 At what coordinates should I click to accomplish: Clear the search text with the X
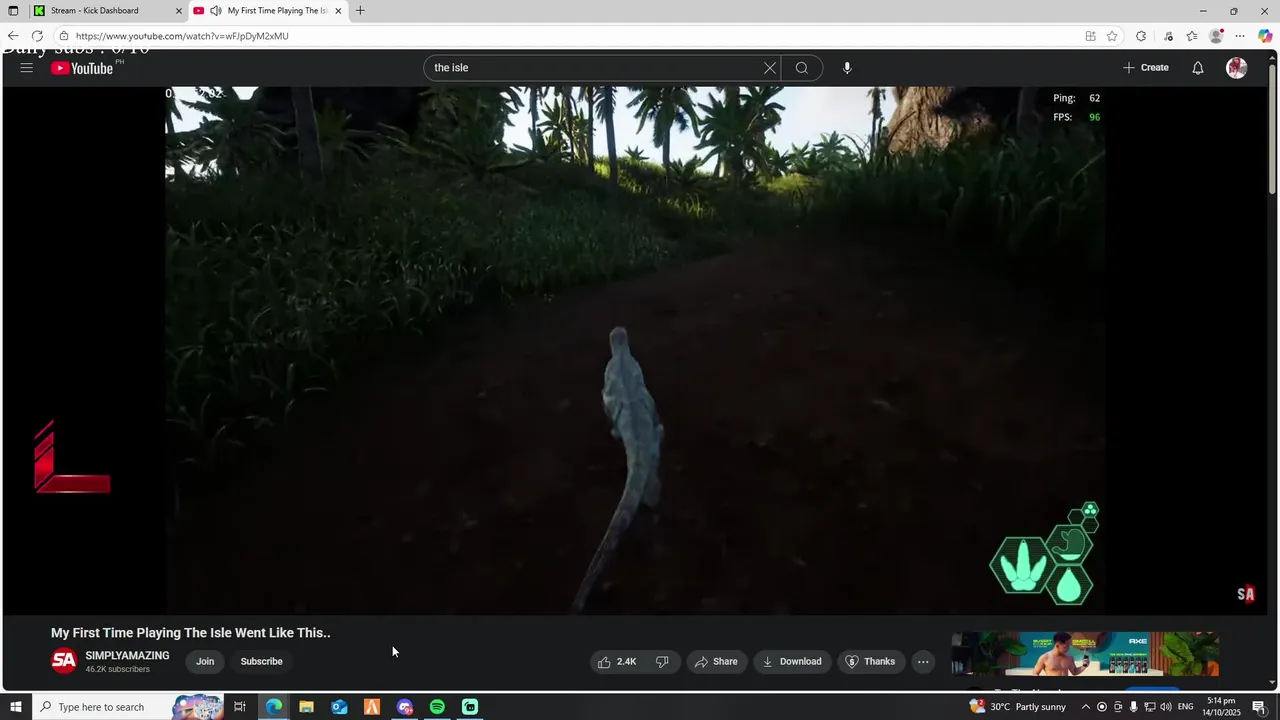[x=770, y=68]
